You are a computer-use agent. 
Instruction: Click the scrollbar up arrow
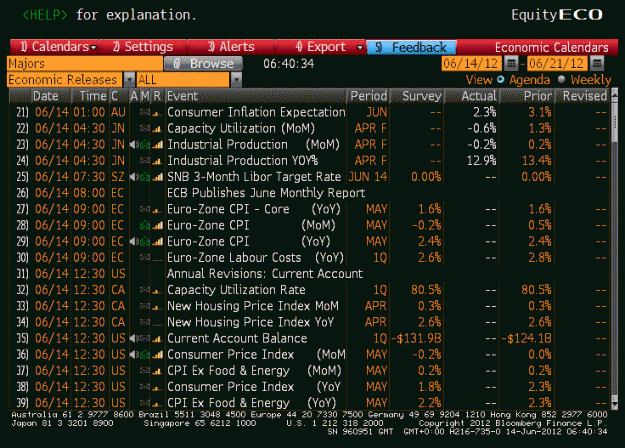(614, 93)
